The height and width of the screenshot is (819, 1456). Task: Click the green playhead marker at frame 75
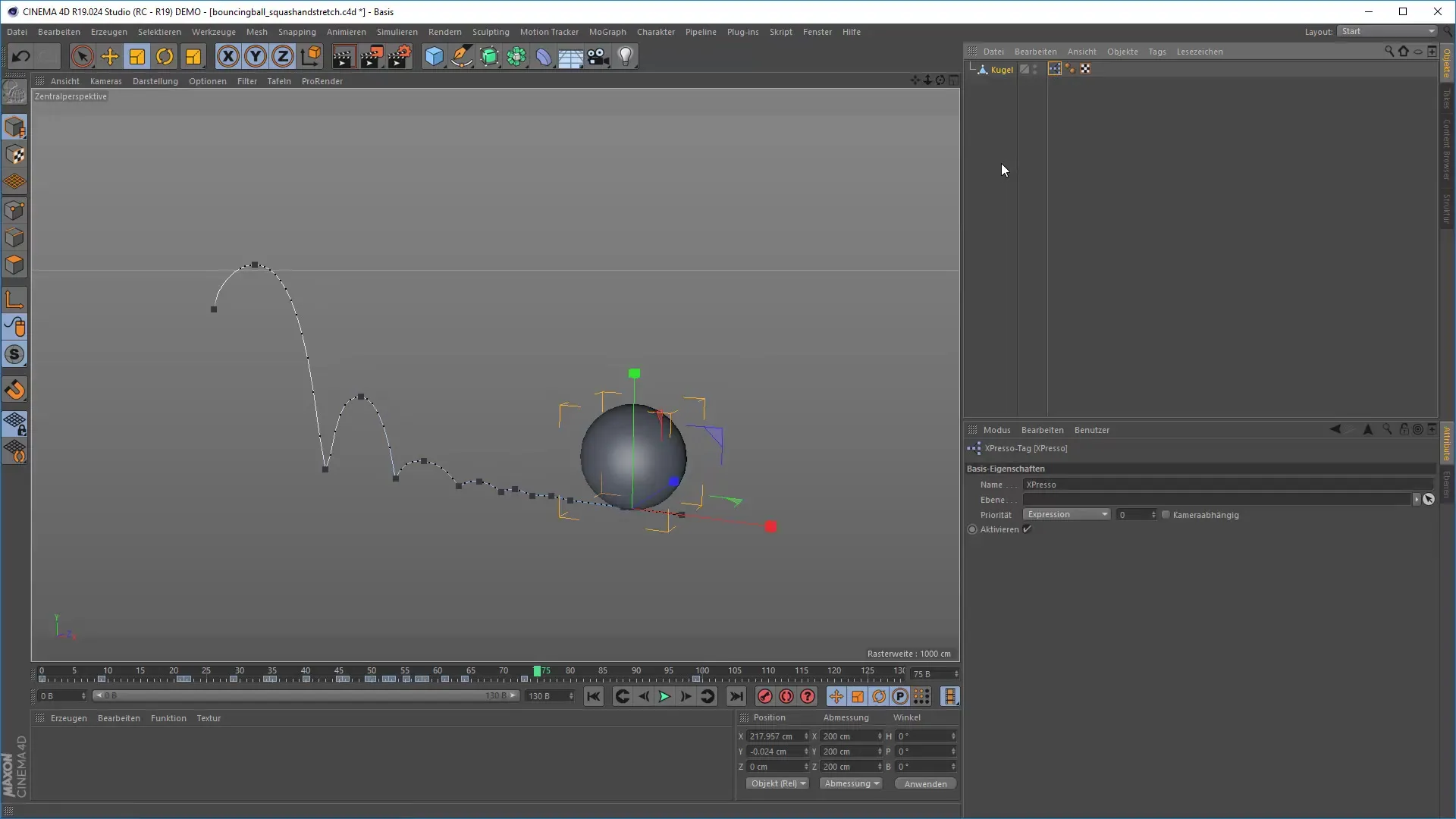[537, 670]
